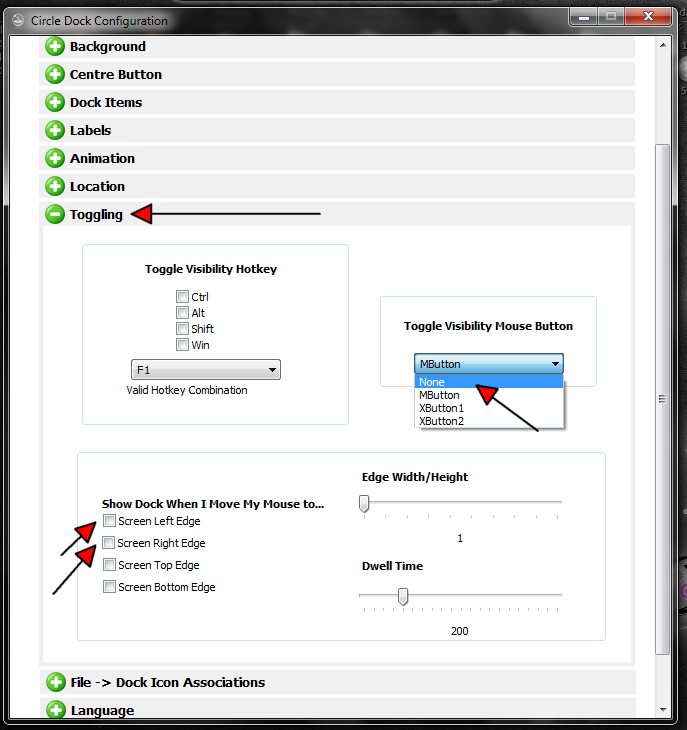Choose None in the mouse button list

489,382
